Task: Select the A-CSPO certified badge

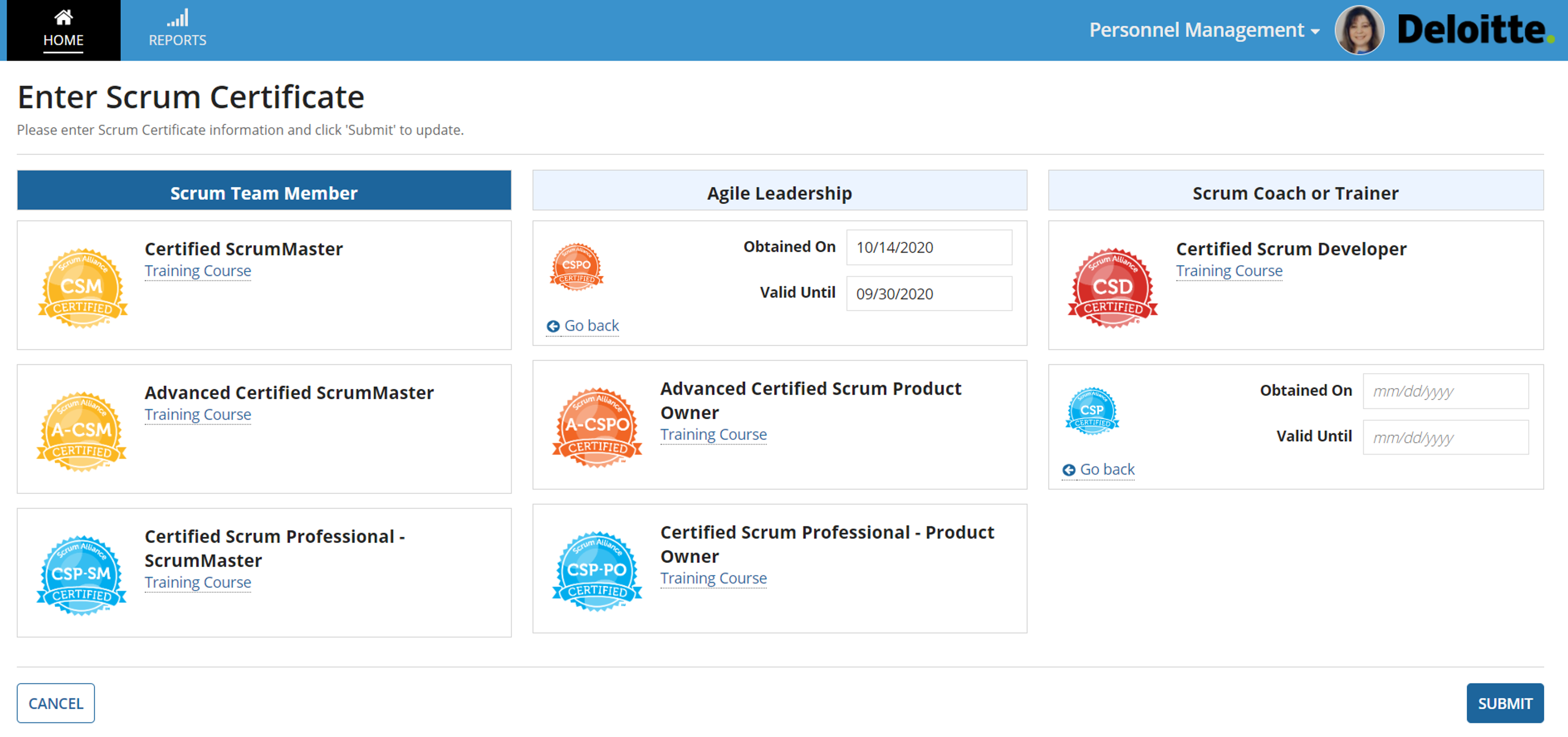Action: pyautogui.click(x=597, y=427)
